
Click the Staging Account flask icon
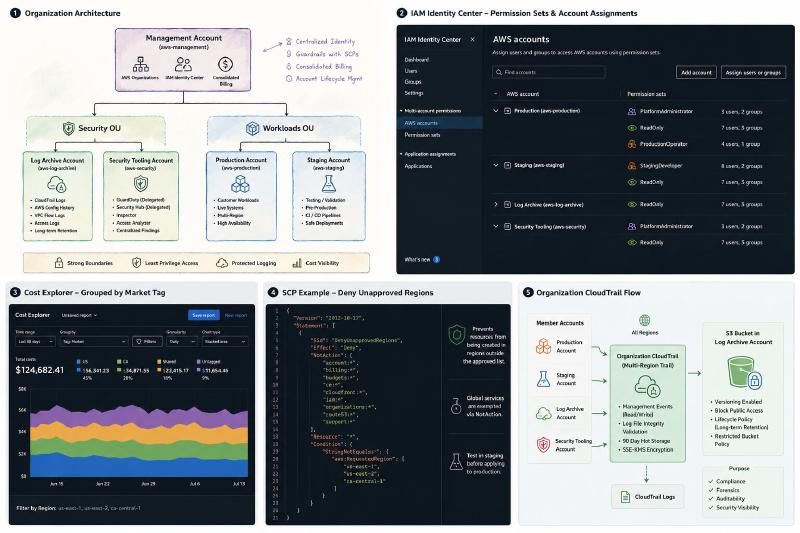[x=329, y=184]
